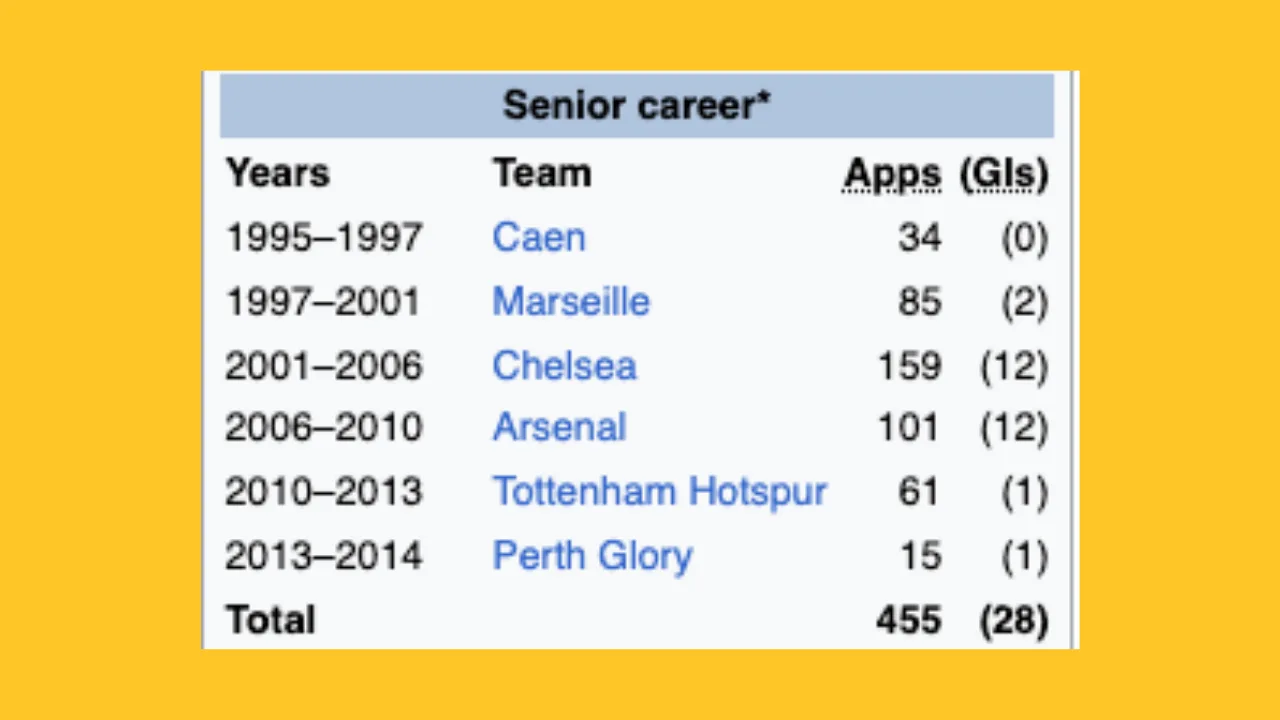Image resolution: width=1280 pixels, height=720 pixels.
Task: Open the Caen team link
Action: pos(539,238)
